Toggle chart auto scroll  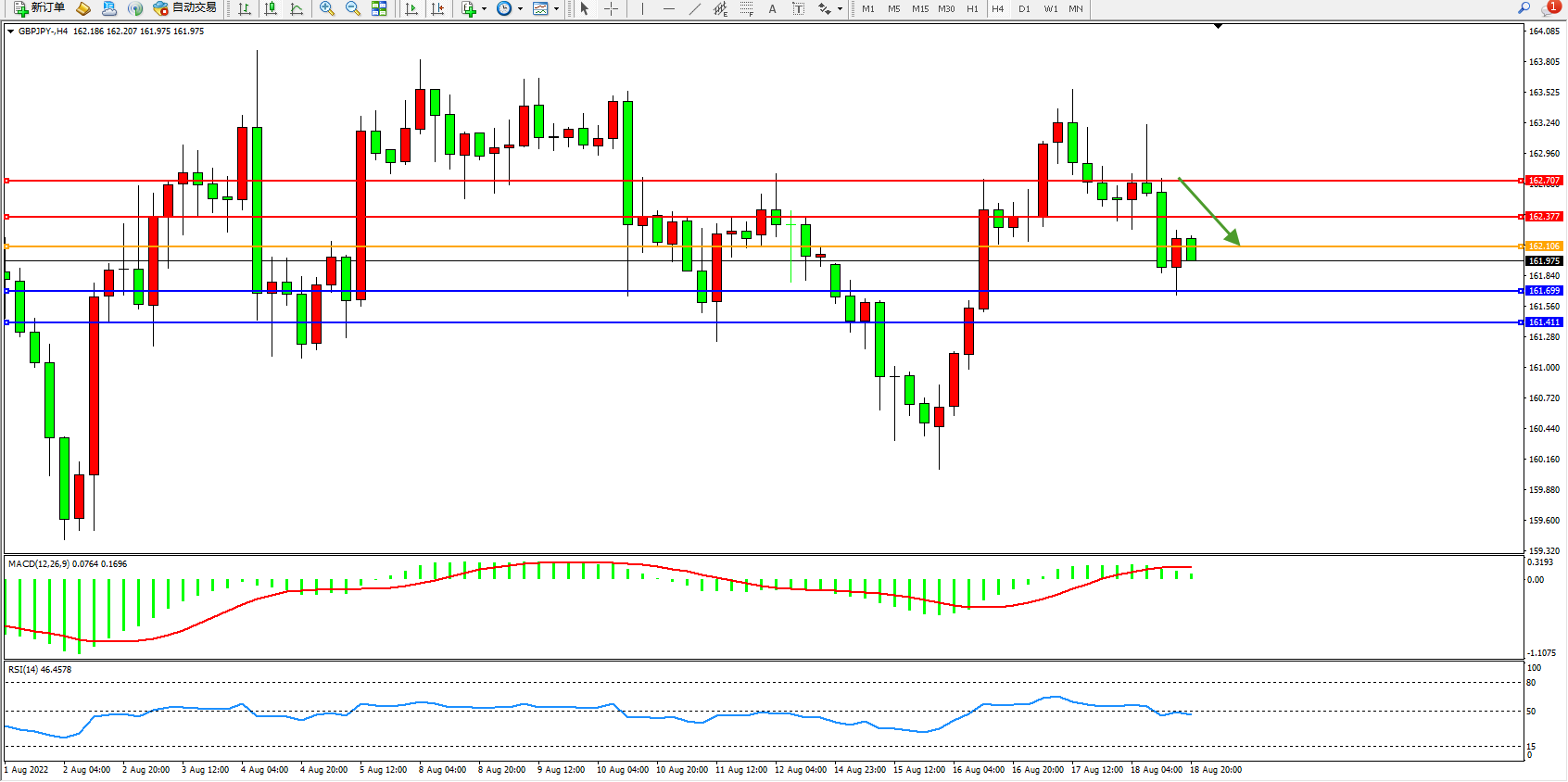pos(411,8)
